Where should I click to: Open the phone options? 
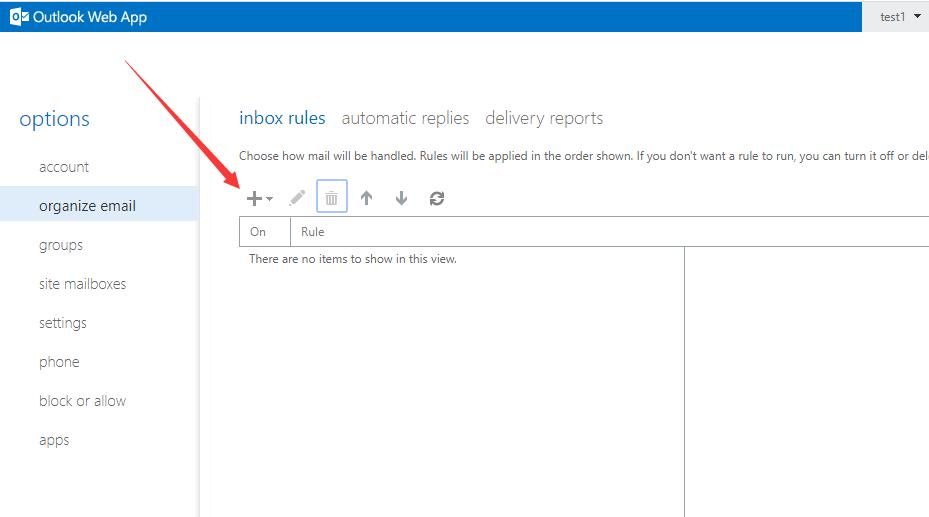59,362
